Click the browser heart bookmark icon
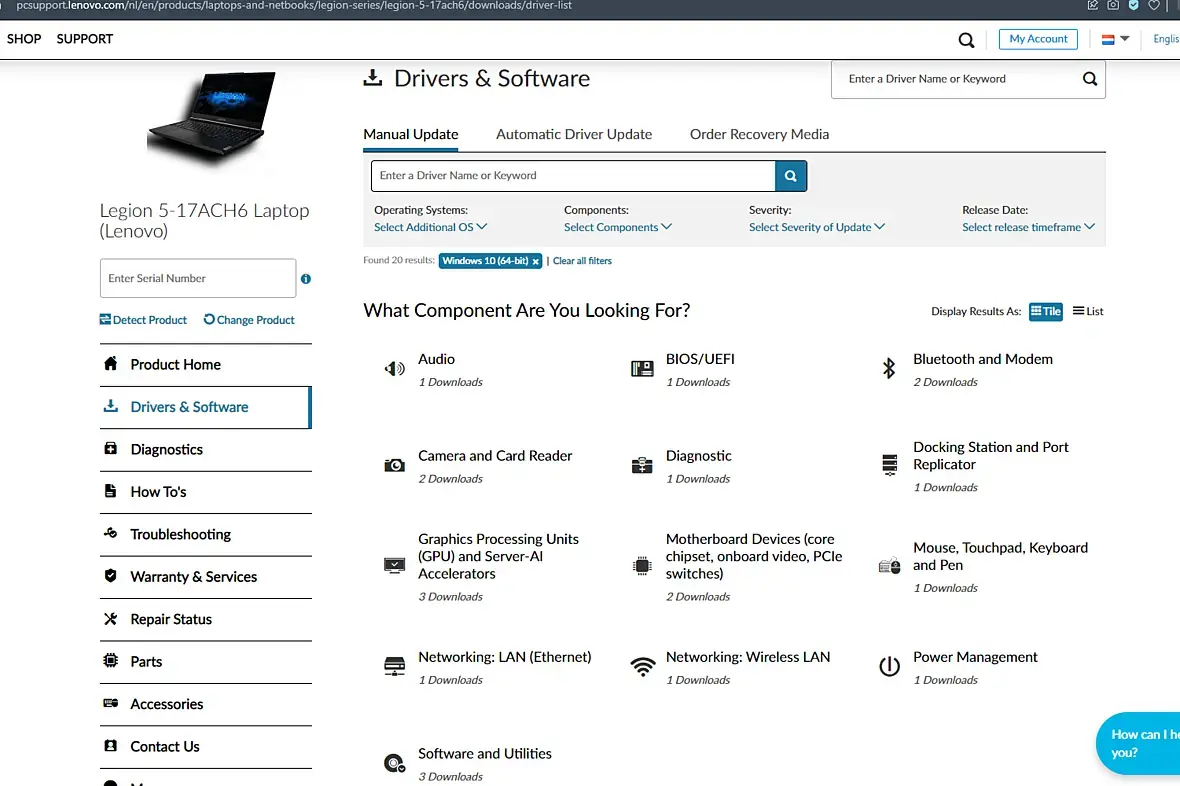The image size is (1180, 786). click(1154, 5)
